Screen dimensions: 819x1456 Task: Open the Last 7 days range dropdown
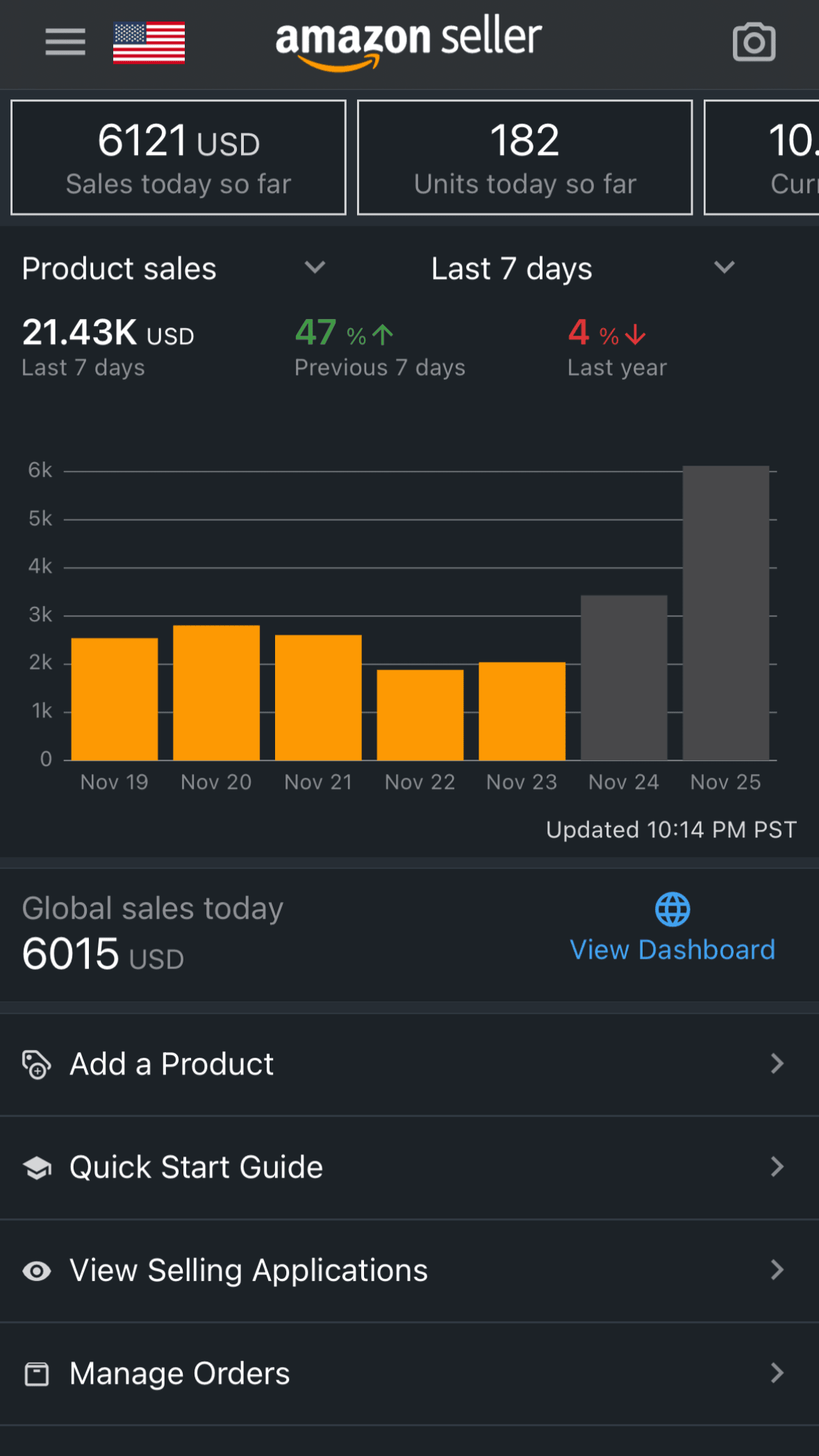coord(724,268)
